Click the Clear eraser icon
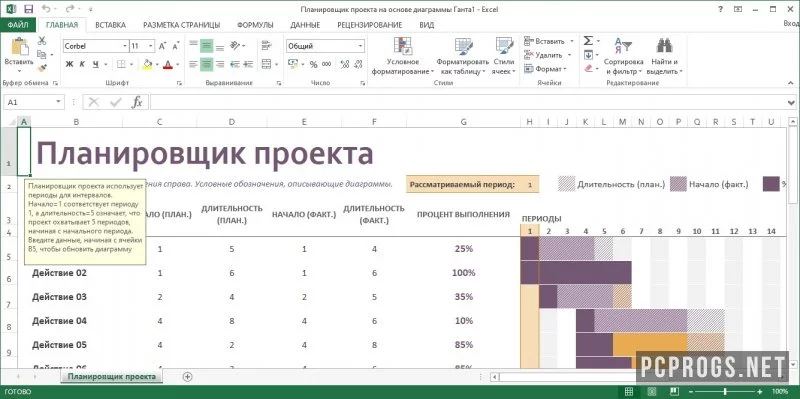Viewport: 800px width, 399px height. [588, 68]
